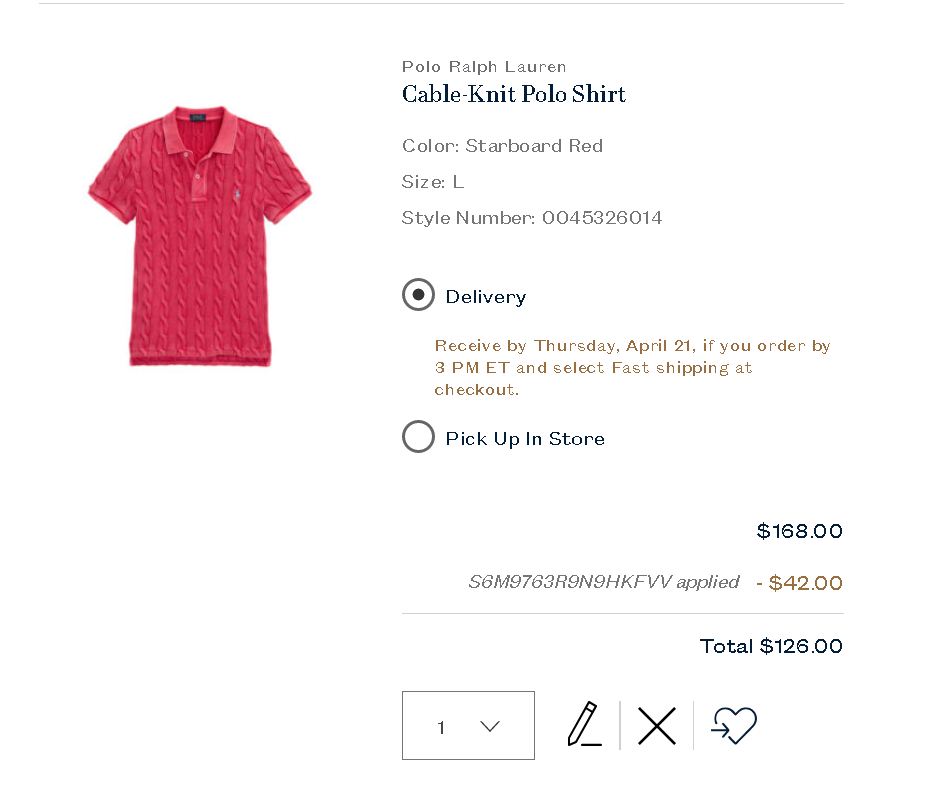Move item to wishlist with heart icon

coord(734,725)
